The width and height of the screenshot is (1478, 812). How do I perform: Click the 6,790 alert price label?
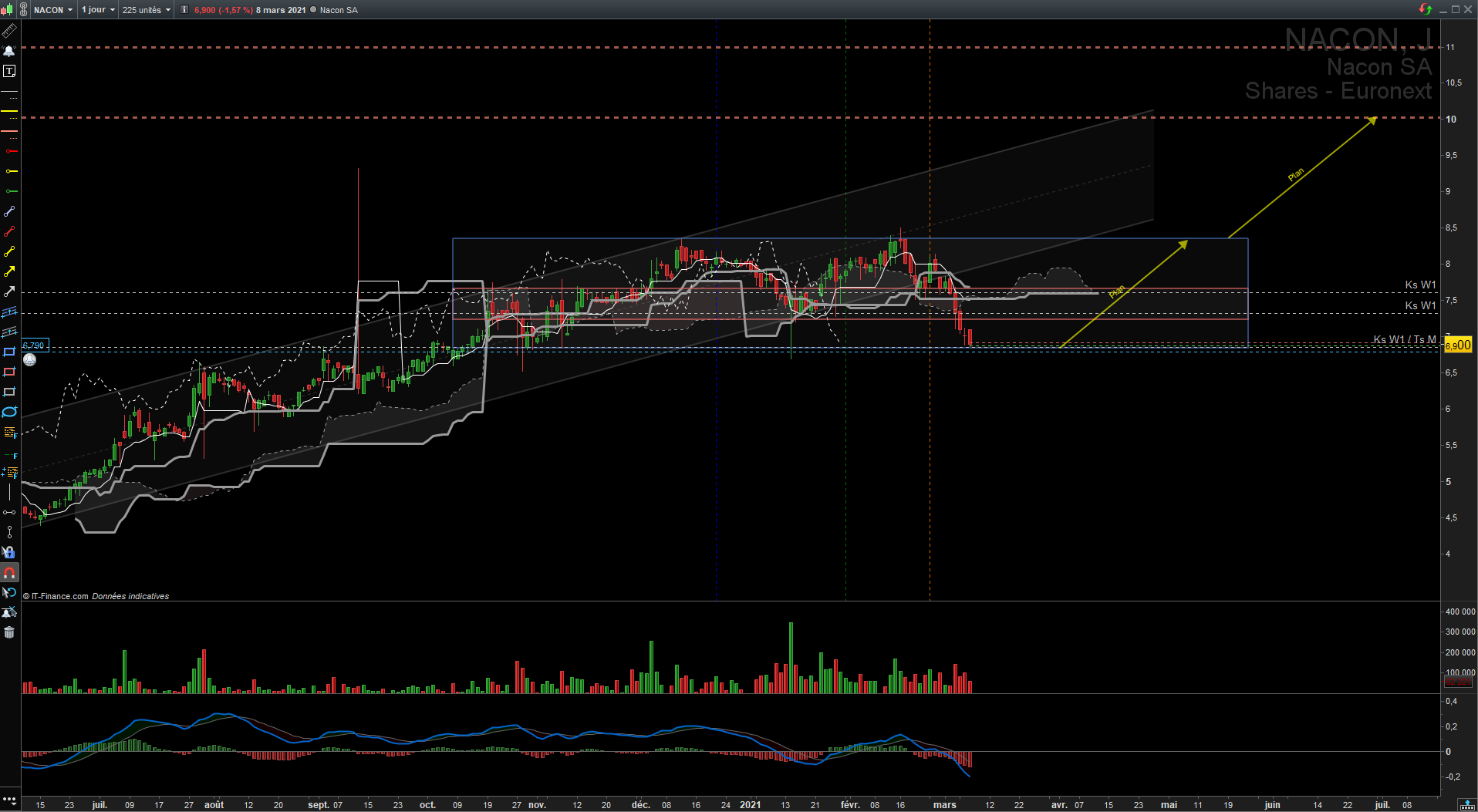(x=34, y=345)
